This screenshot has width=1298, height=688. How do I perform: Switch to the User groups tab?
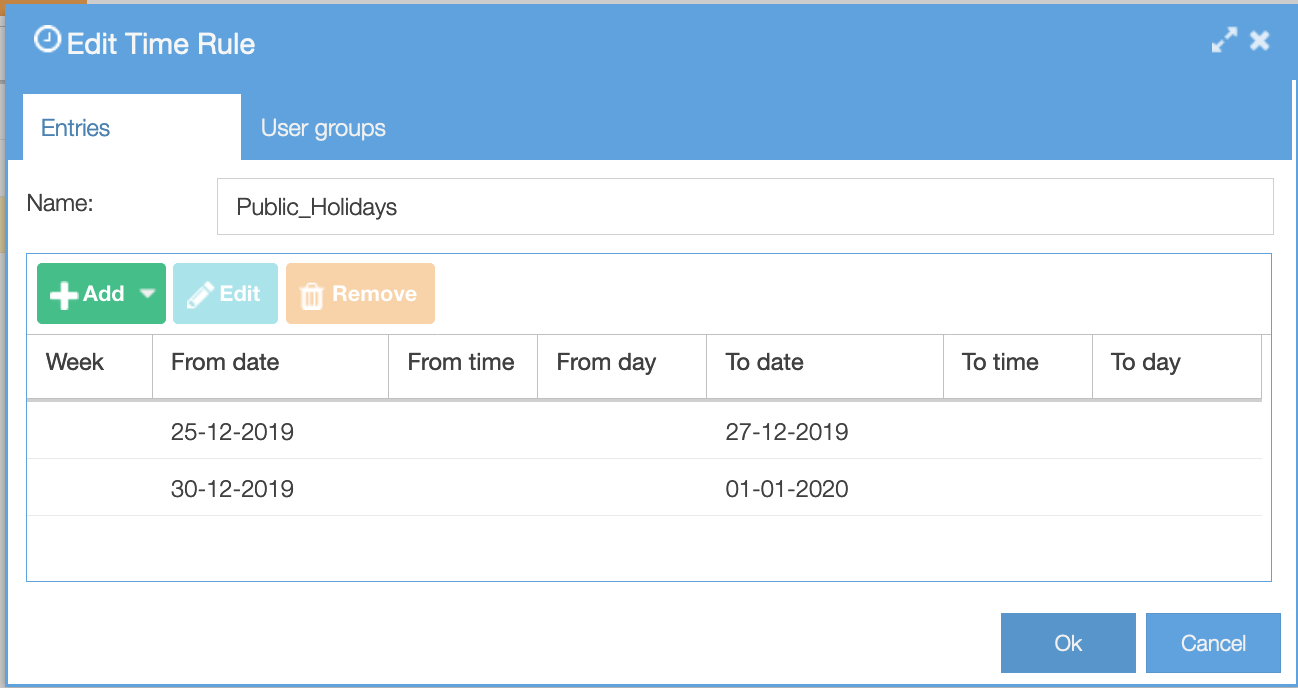click(322, 127)
